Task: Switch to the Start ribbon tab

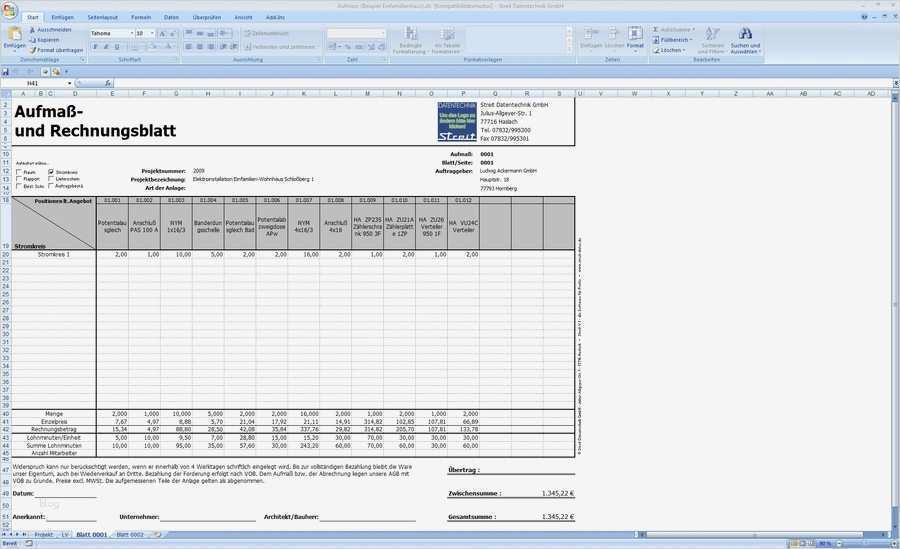Action: 33,18
